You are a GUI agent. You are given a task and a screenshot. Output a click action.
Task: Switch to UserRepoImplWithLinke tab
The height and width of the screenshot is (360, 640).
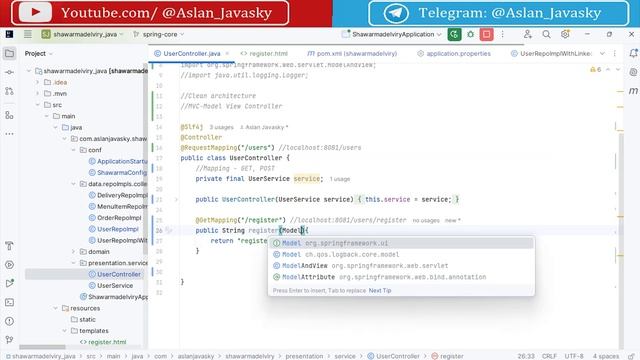coord(551,53)
